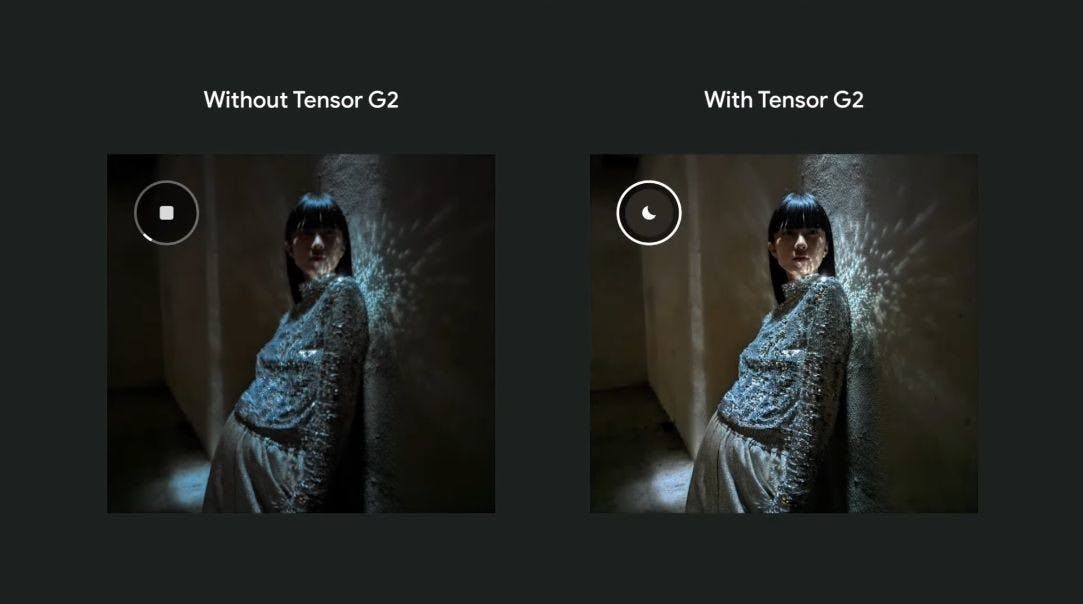Select the "With Tensor G2" heading
Image resolution: width=1083 pixels, height=604 pixels.
pyautogui.click(x=784, y=100)
